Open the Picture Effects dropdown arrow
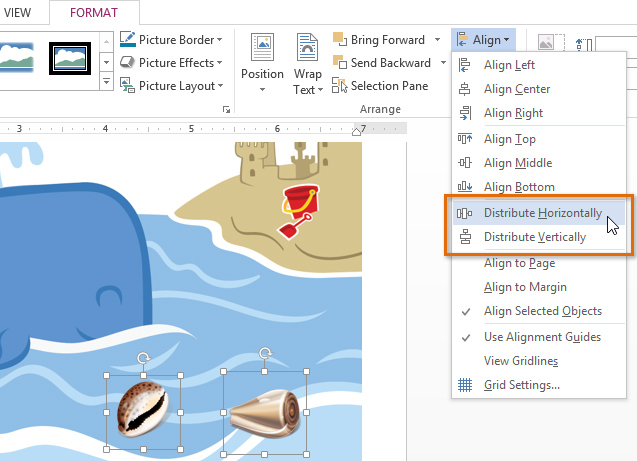The image size is (637, 461). 220,63
